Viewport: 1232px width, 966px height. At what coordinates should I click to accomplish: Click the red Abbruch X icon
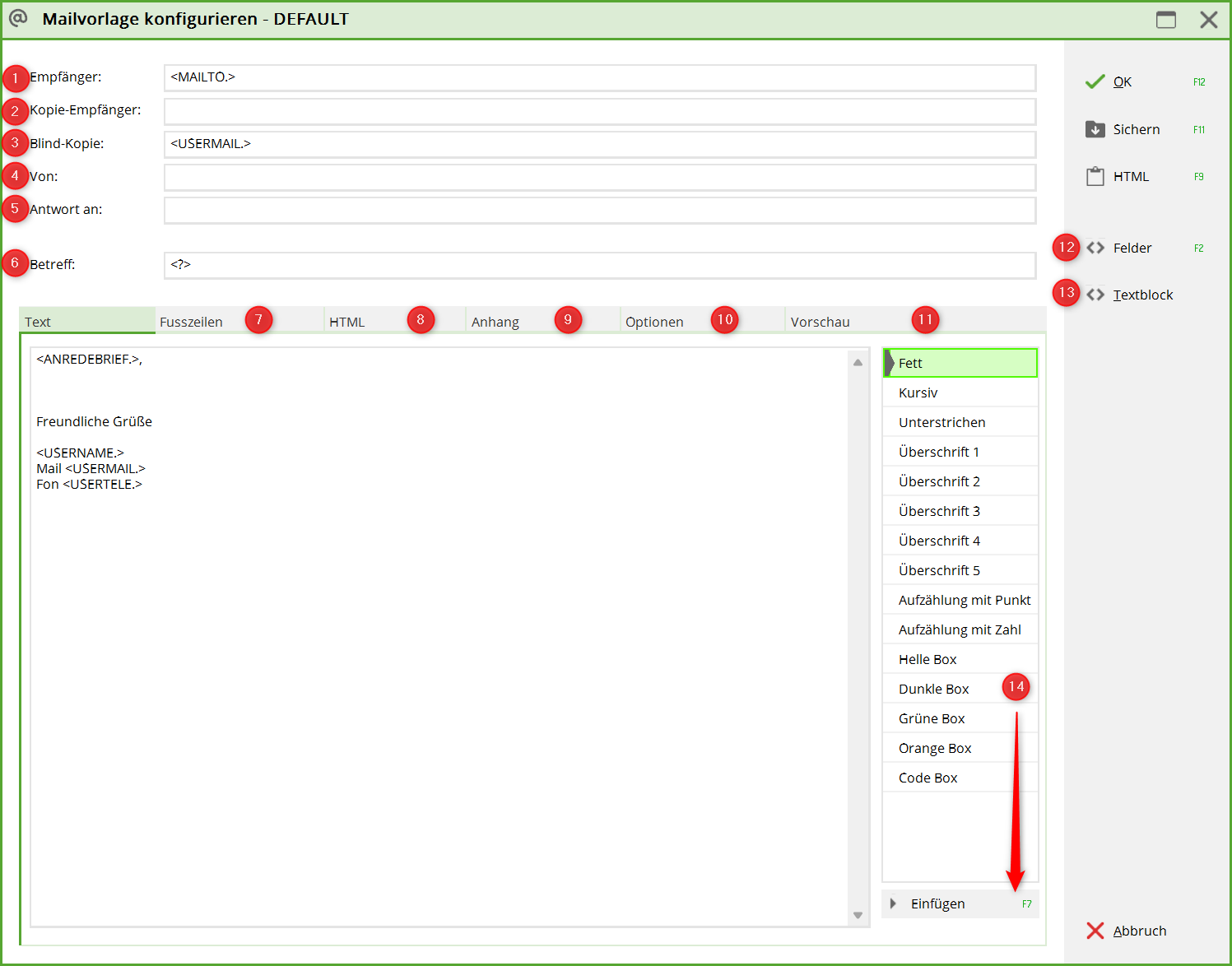pyautogui.click(x=1095, y=931)
